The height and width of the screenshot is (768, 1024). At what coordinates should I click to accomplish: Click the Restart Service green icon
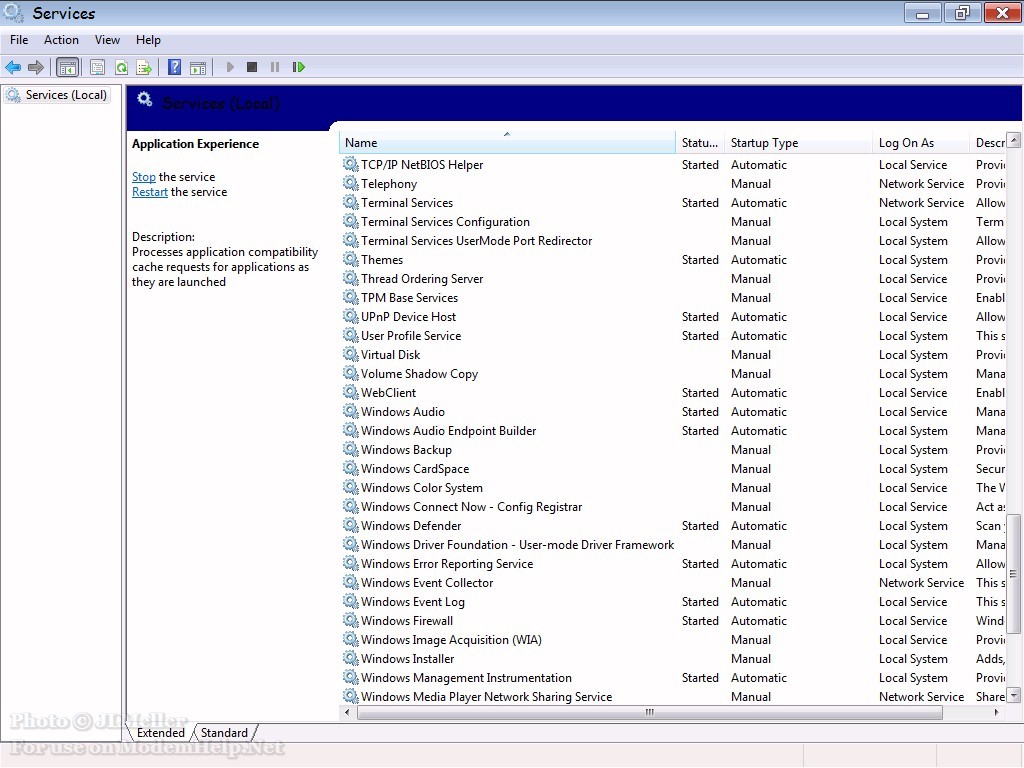point(298,67)
